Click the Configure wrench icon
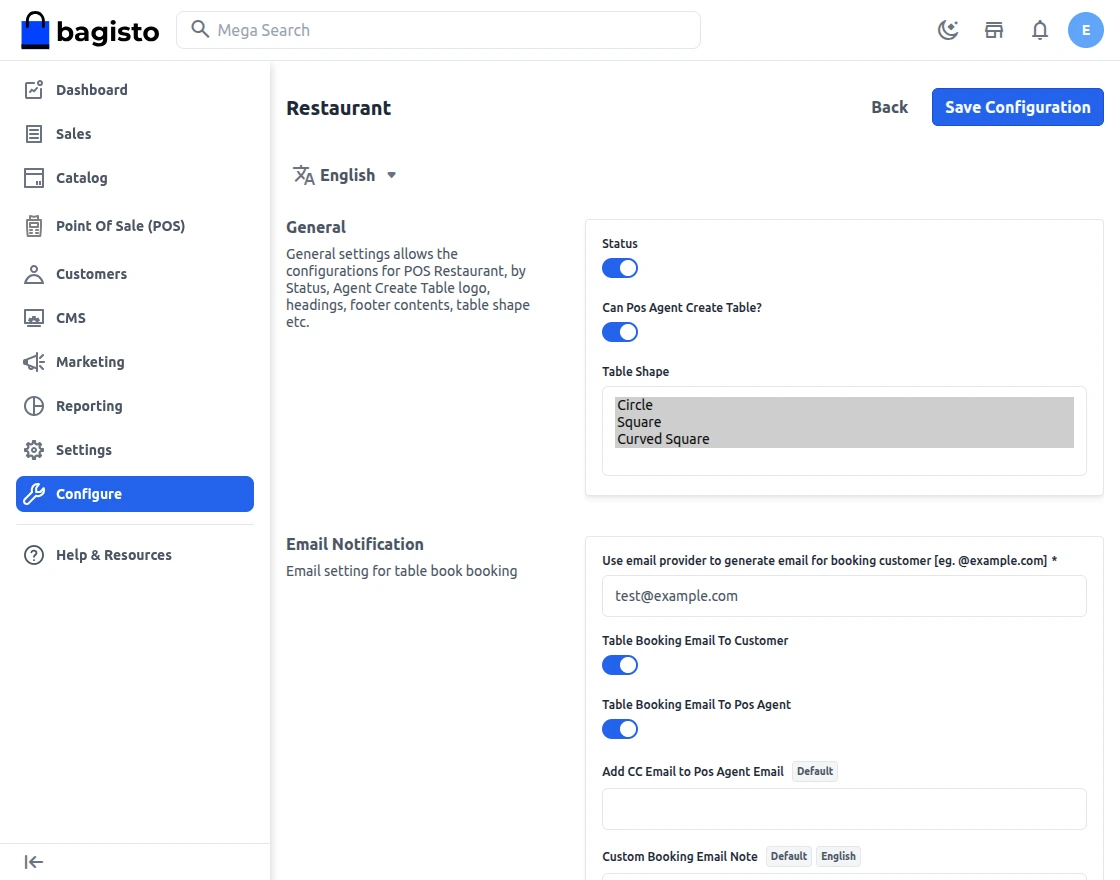Screen dimensions: 1120x880 pyautogui.click(x=34, y=494)
